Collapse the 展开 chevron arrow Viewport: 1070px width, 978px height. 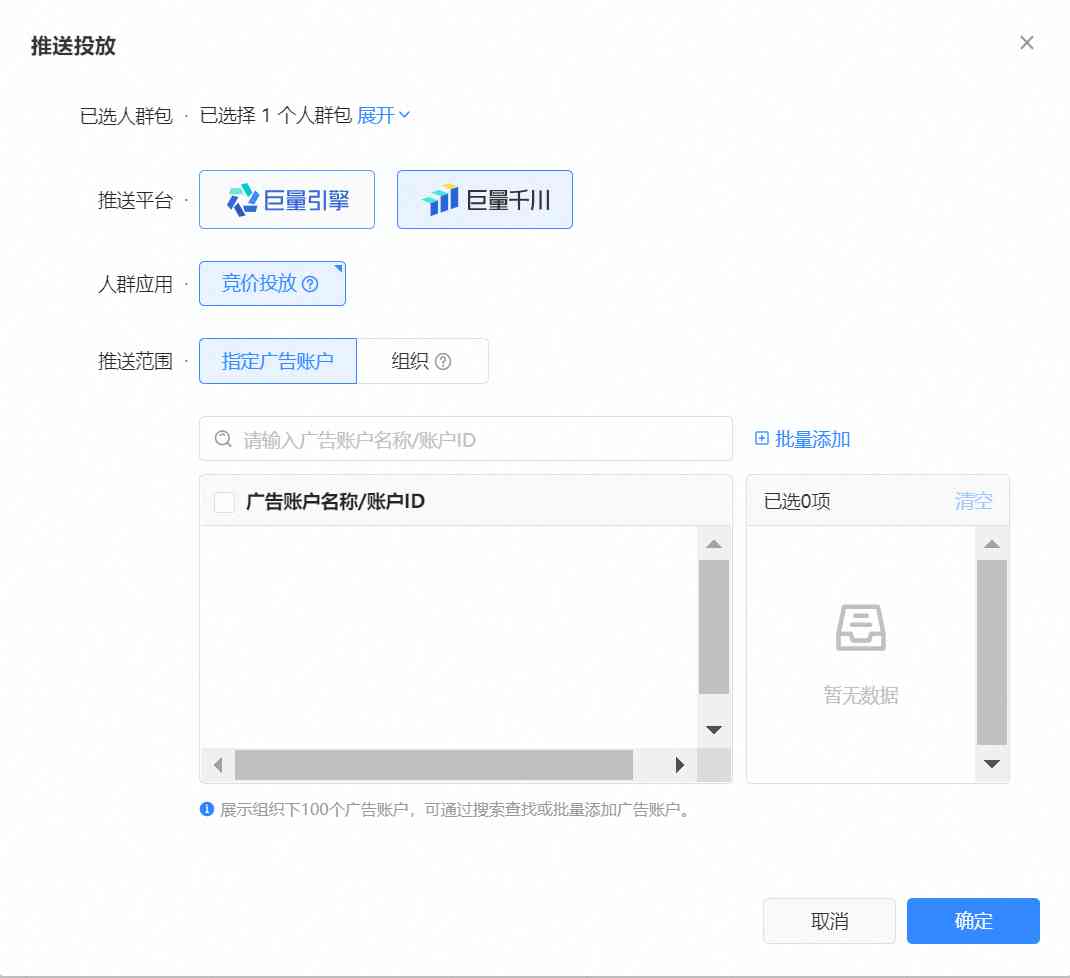click(x=403, y=114)
